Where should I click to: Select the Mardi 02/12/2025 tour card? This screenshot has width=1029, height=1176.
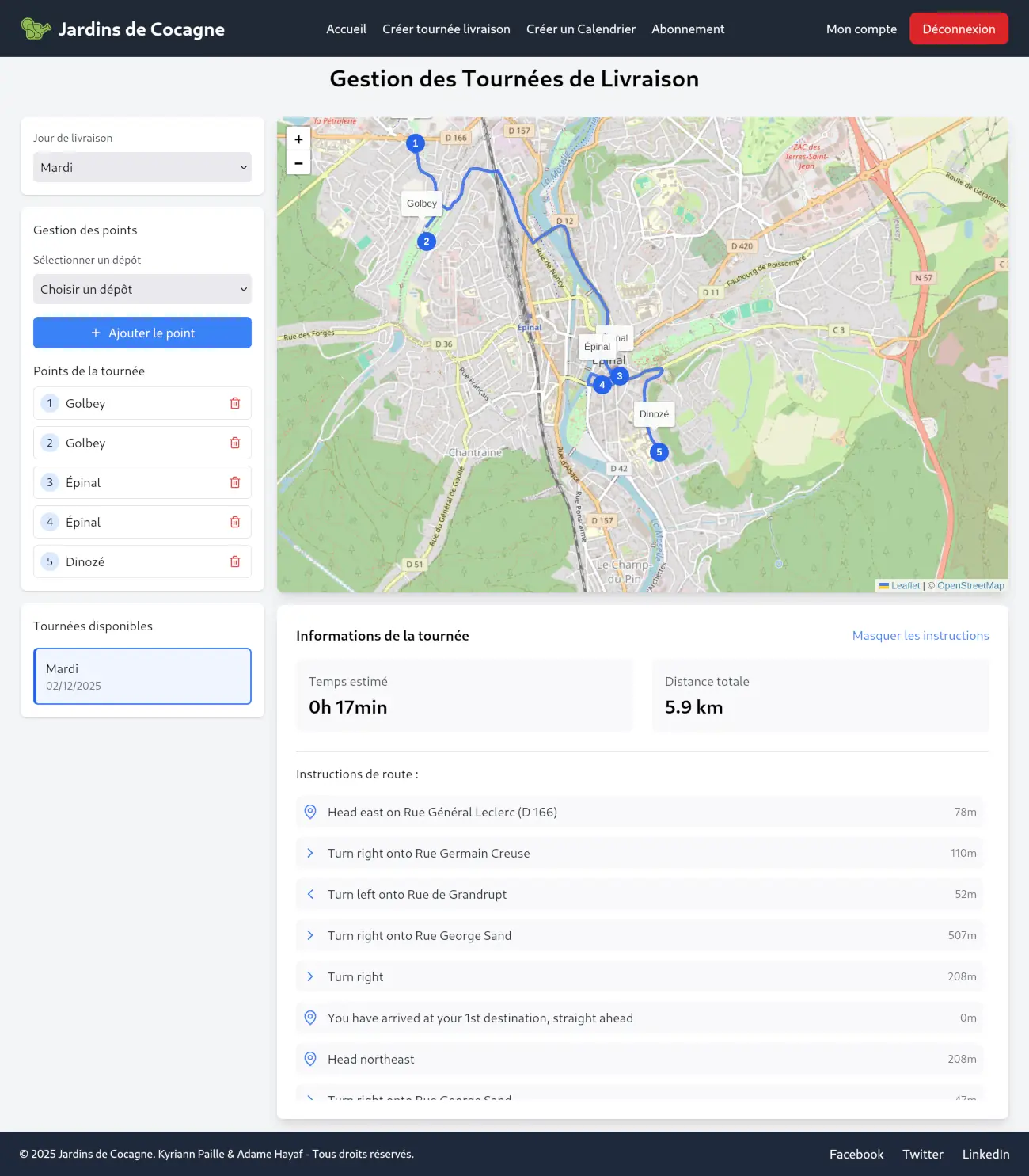click(x=142, y=676)
